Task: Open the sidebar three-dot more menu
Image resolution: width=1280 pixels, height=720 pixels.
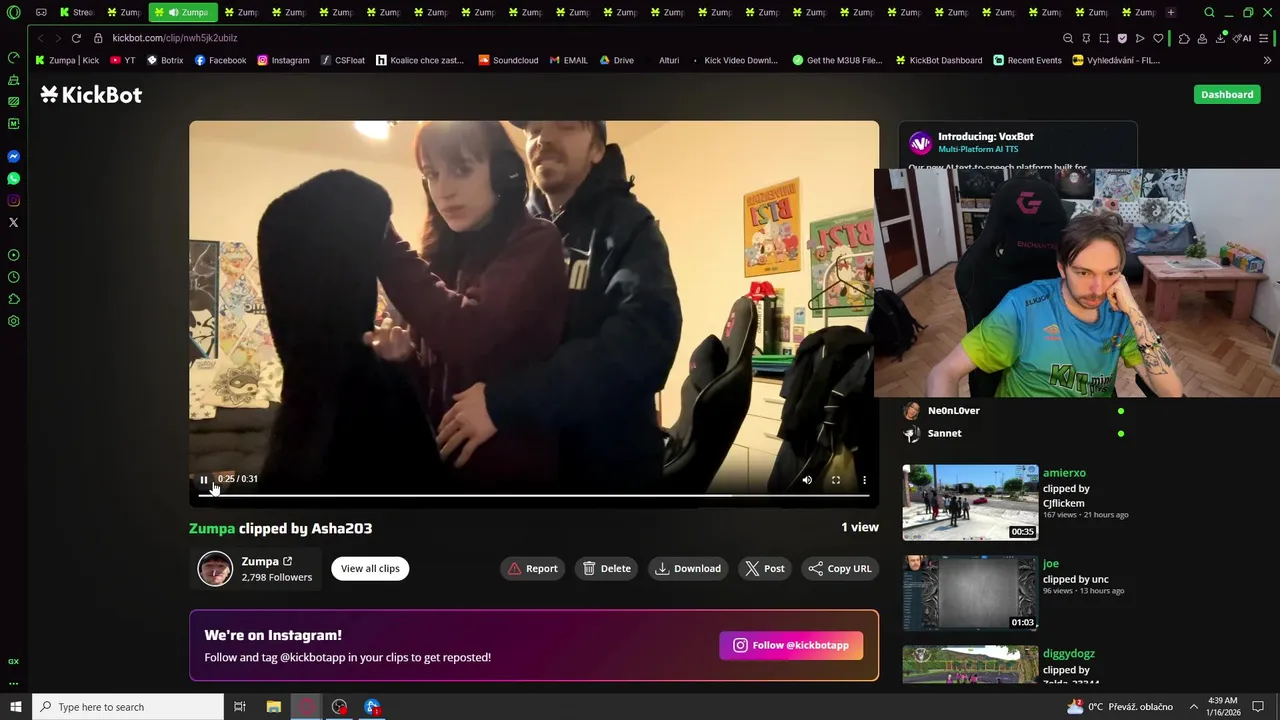Action: [x=14, y=684]
